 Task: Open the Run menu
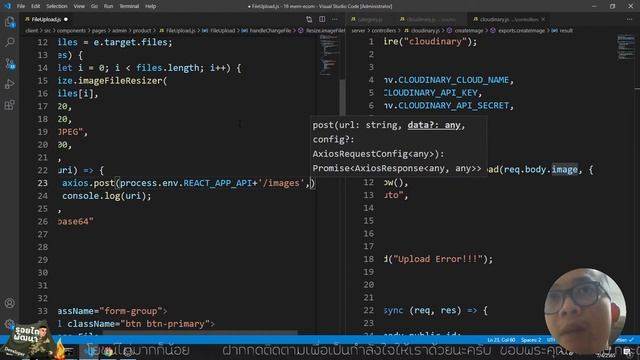pyautogui.click(x=108, y=6)
